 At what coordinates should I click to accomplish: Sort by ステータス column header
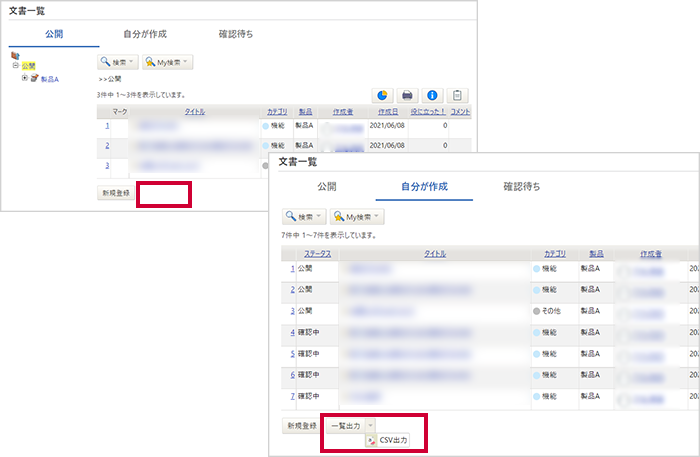pyautogui.click(x=317, y=253)
